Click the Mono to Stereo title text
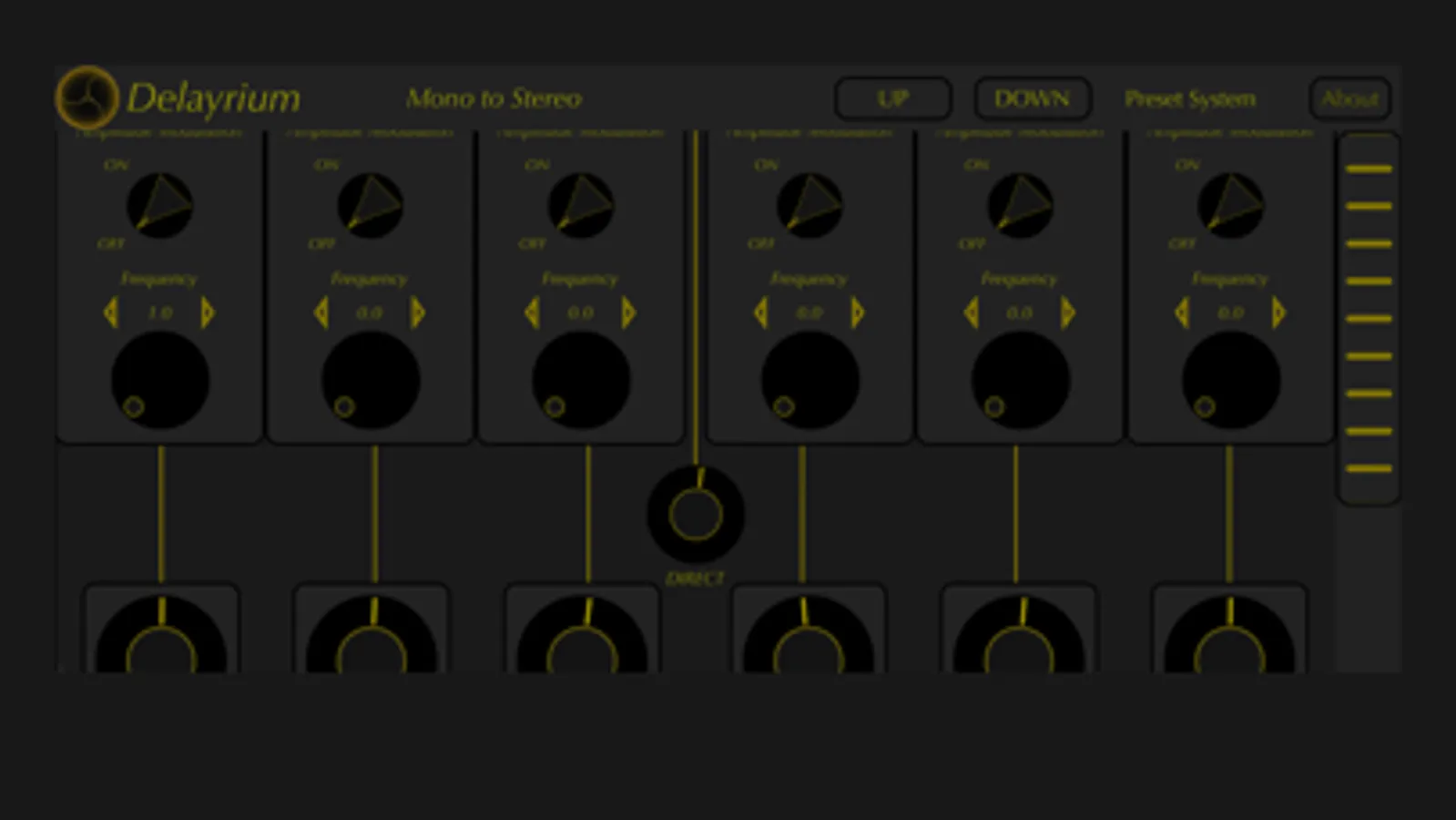 494,98
